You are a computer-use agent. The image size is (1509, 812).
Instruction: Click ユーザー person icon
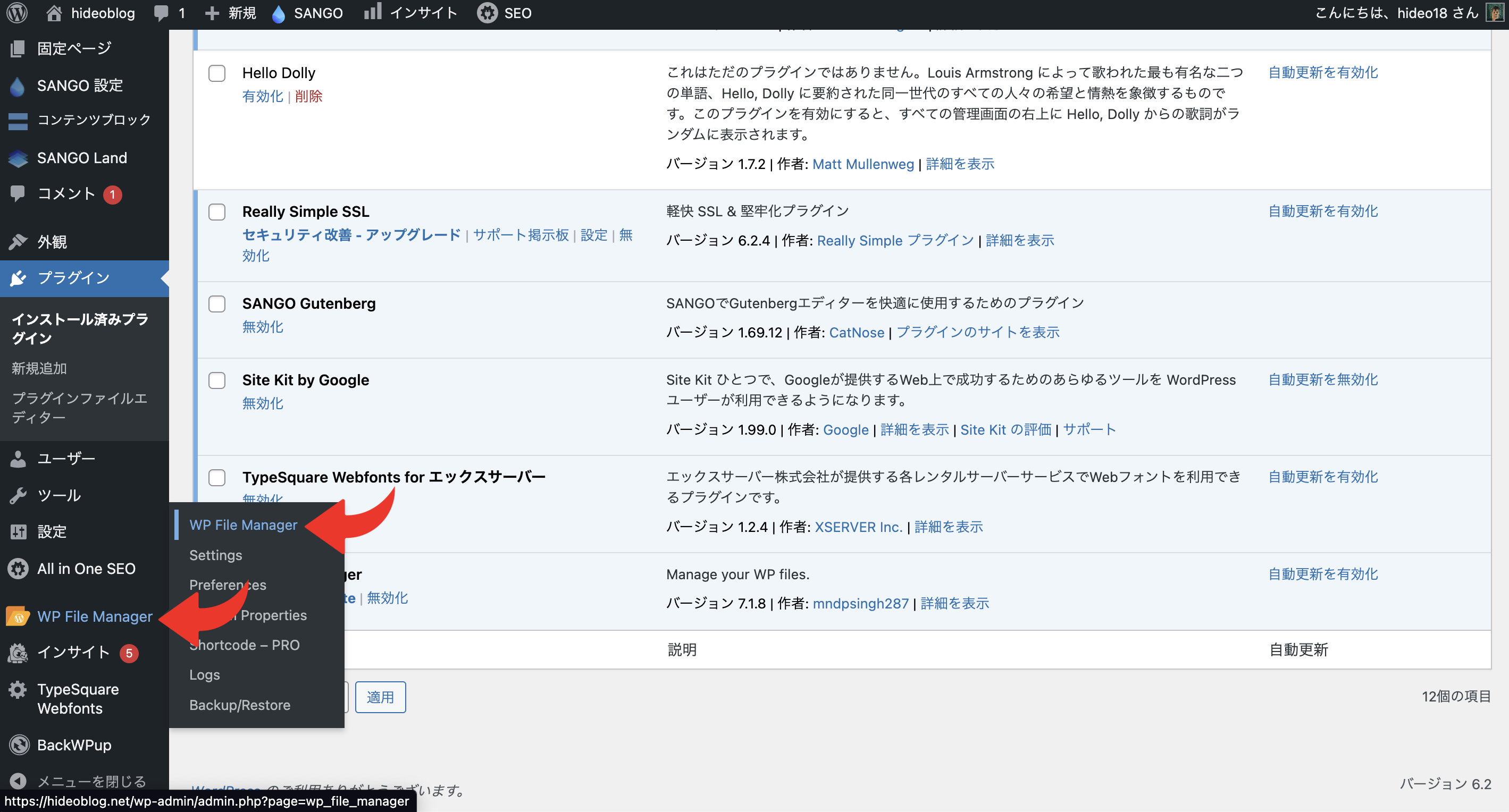pos(18,459)
